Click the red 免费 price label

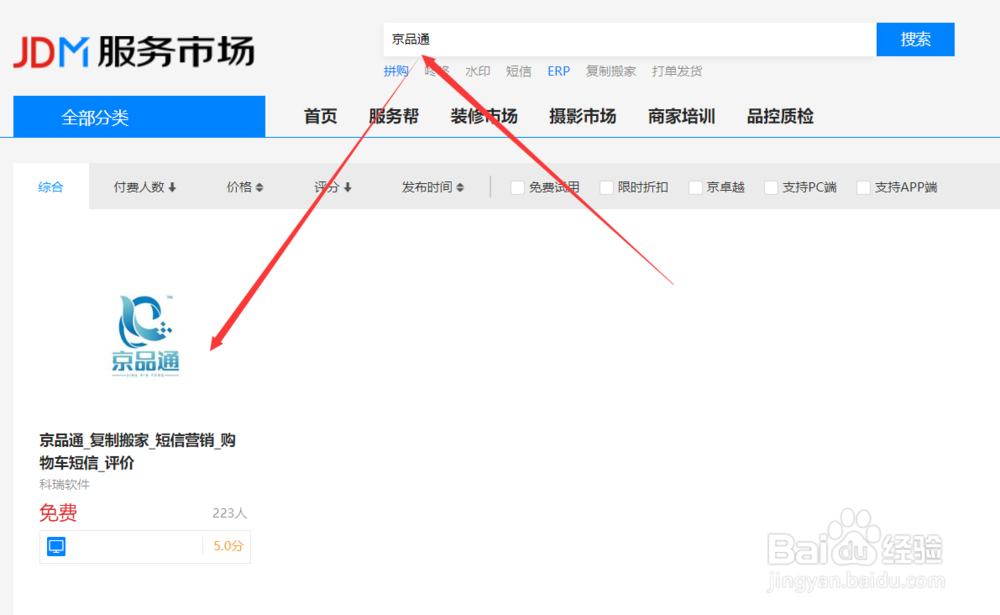tap(58, 513)
